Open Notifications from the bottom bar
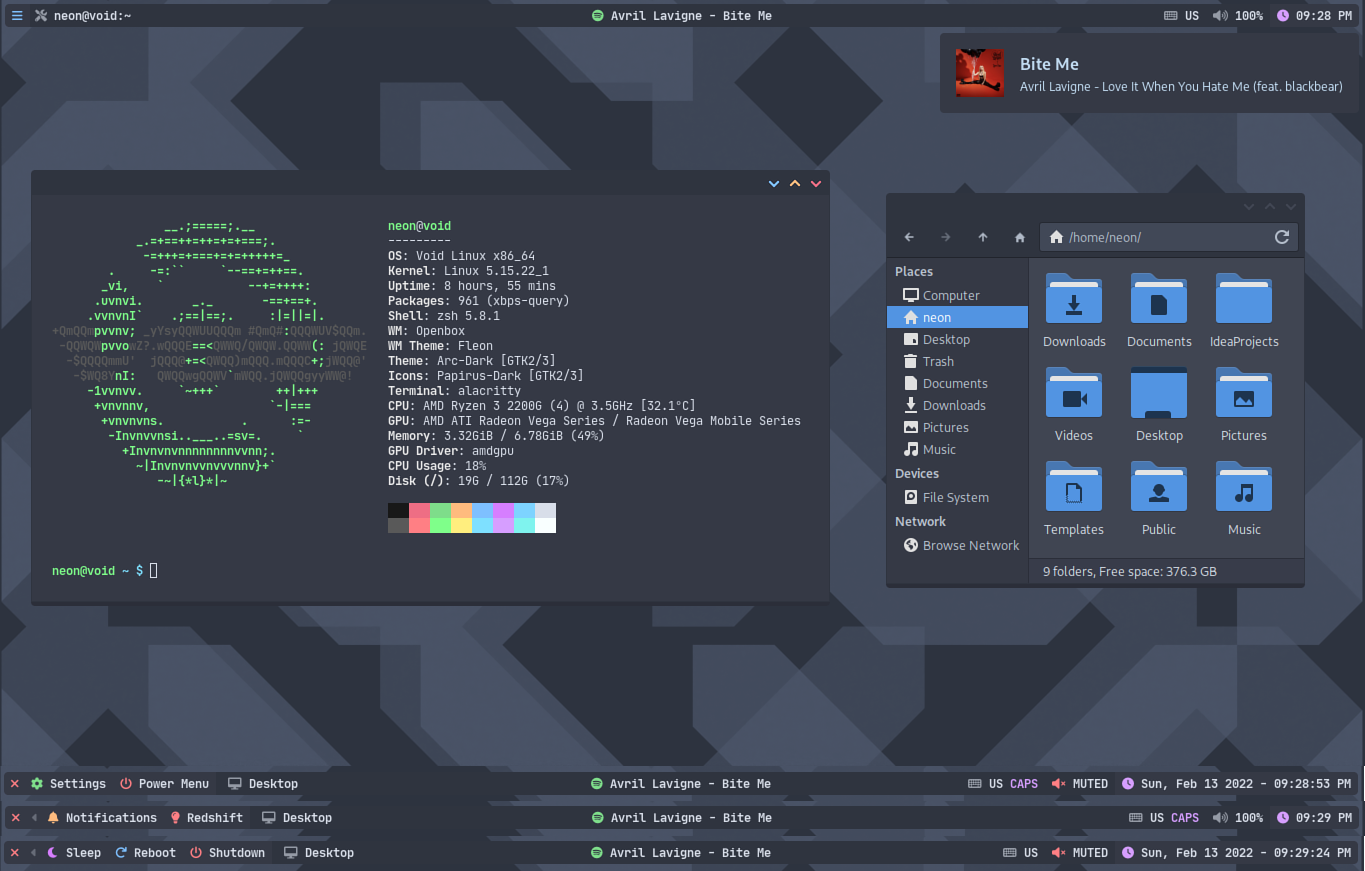Image resolution: width=1365 pixels, height=871 pixels. (102, 818)
